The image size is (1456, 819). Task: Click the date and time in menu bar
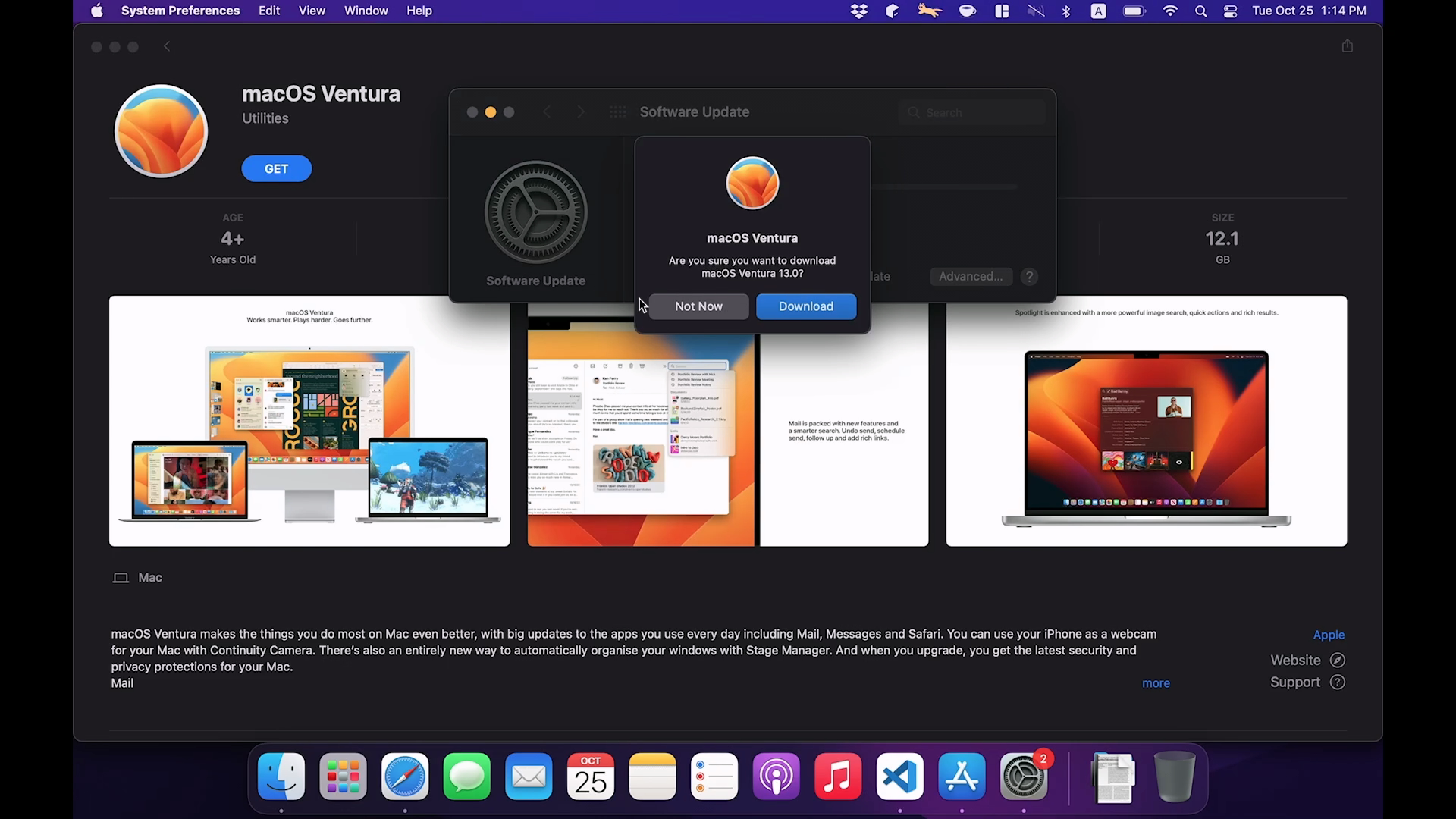1309,11
